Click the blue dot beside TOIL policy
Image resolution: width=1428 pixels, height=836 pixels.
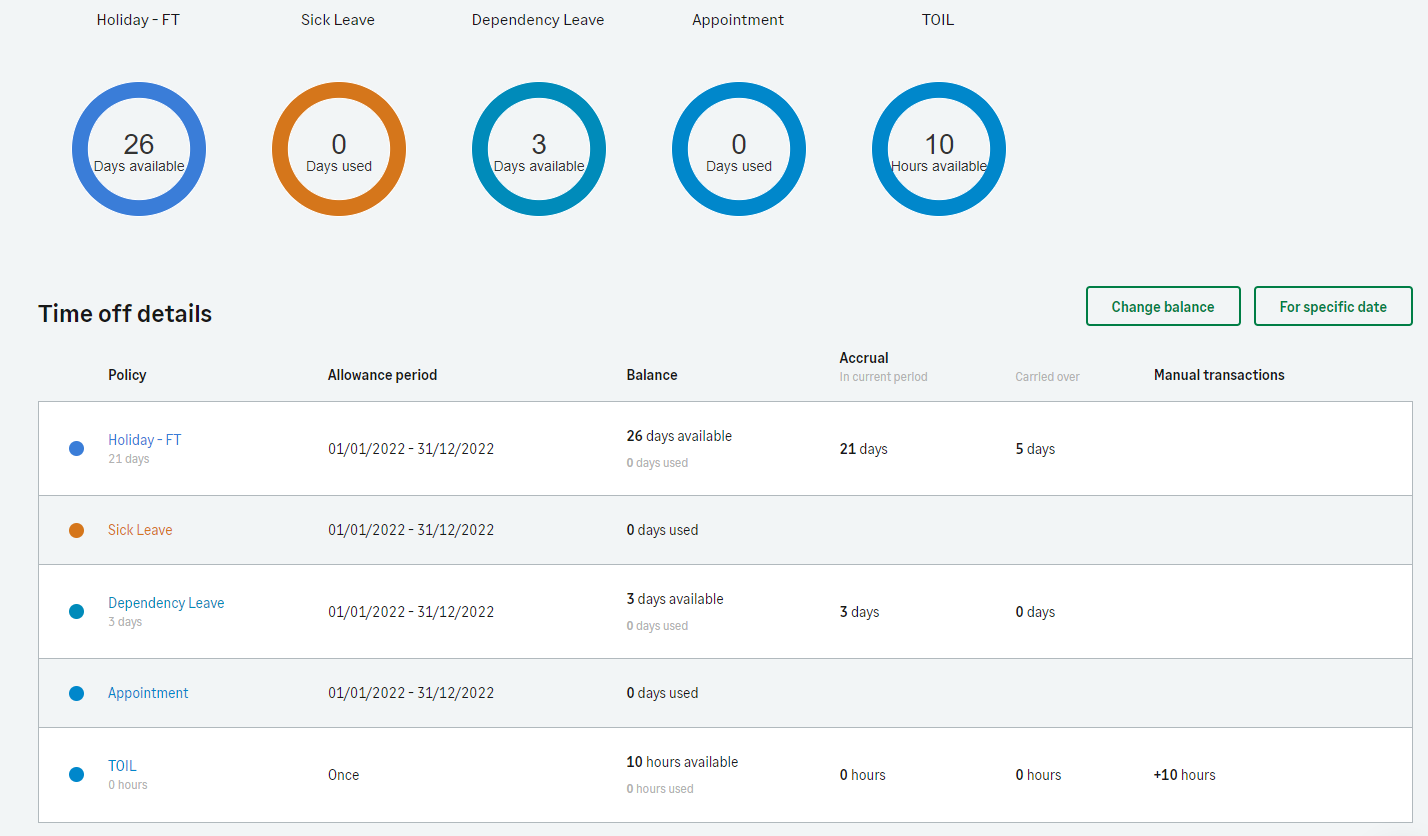pyautogui.click(x=76, y=774)
